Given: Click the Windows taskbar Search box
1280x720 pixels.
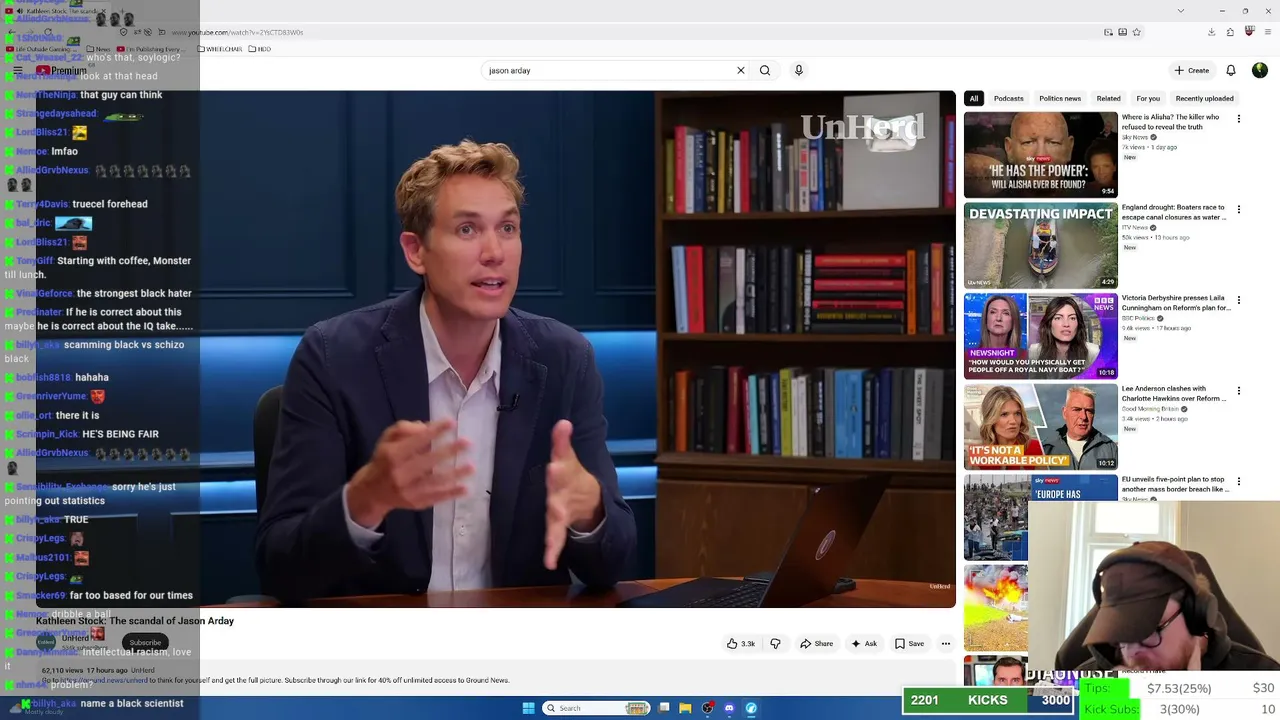Looking at the screenshot, I should (x=596, y=708).
